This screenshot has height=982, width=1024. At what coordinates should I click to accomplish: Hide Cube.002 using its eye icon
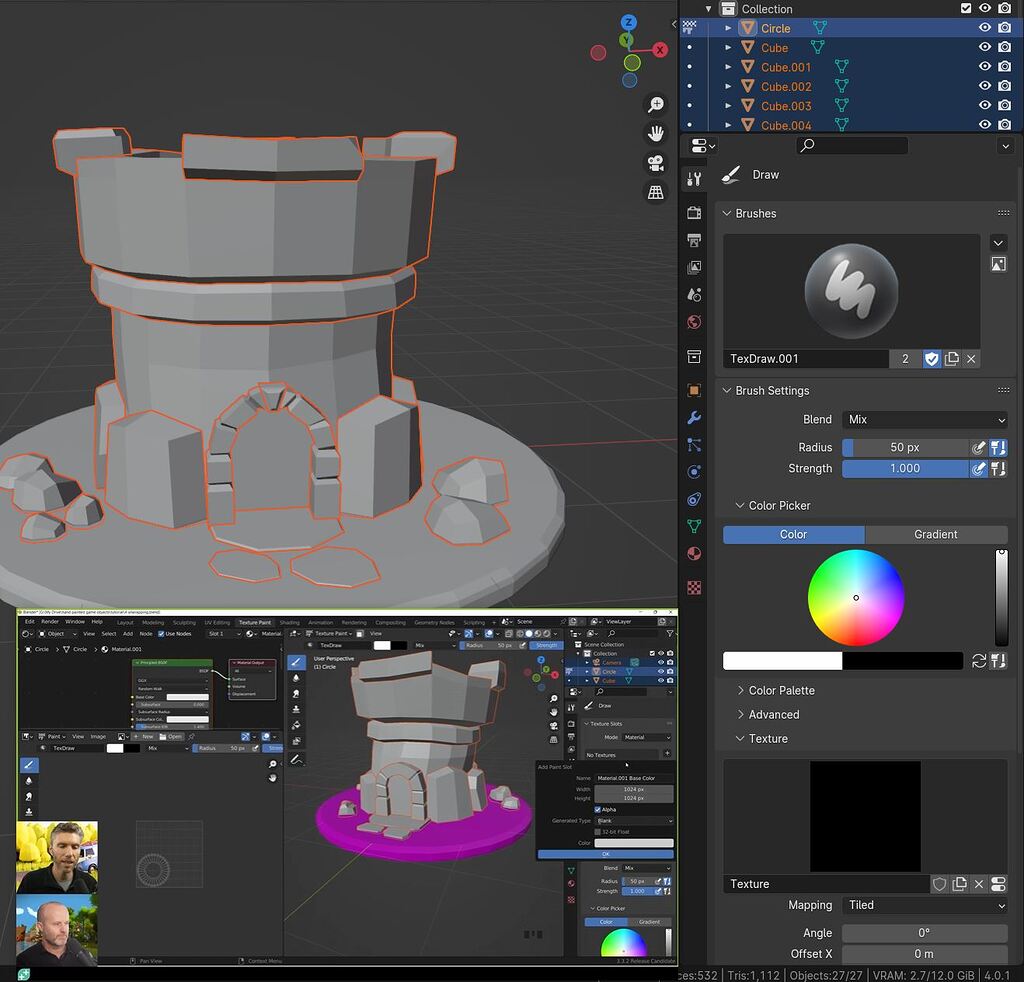985,86
